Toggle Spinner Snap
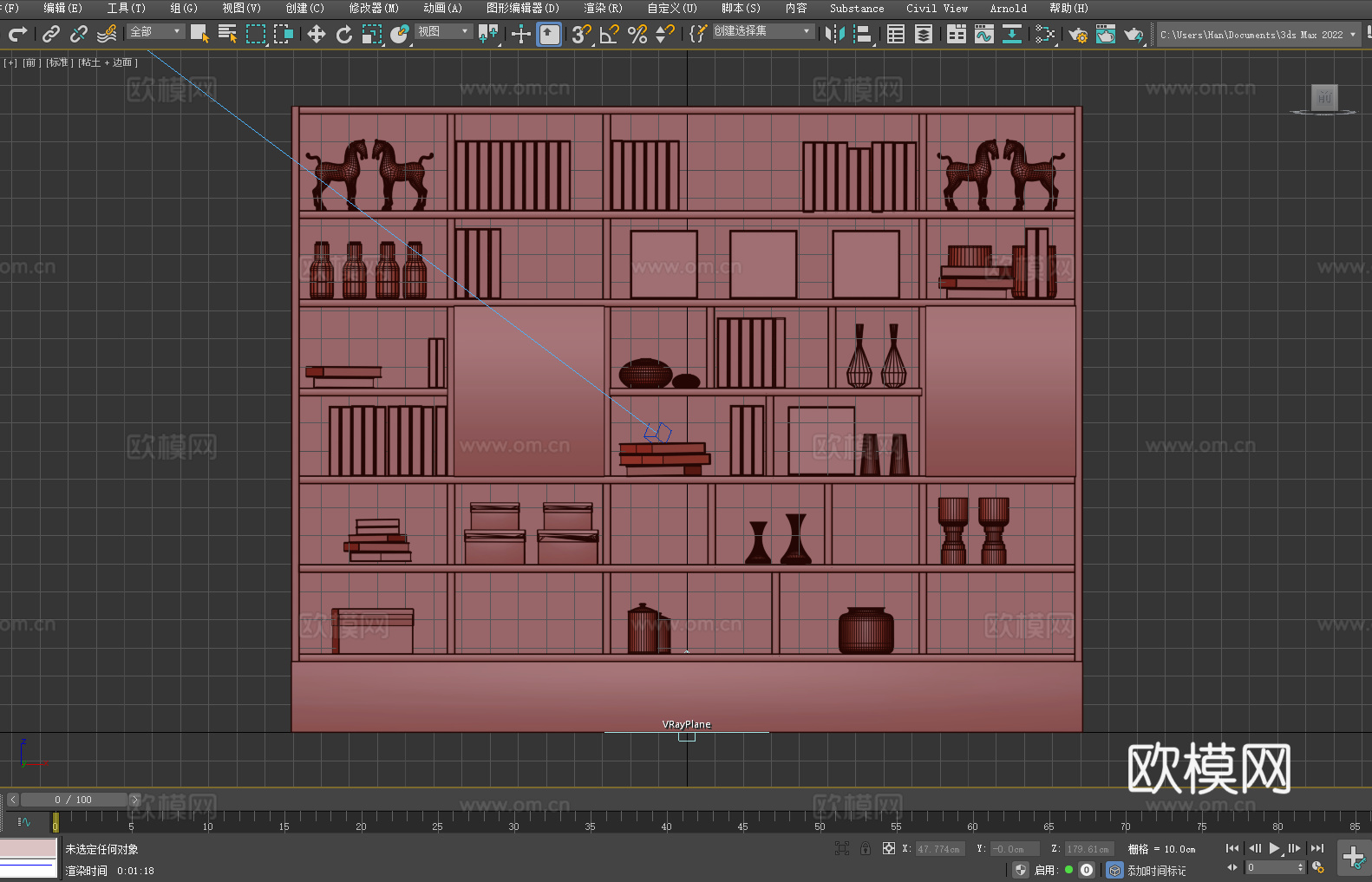The height and width of the screenshot is (882, 1372). pos(665,34)
